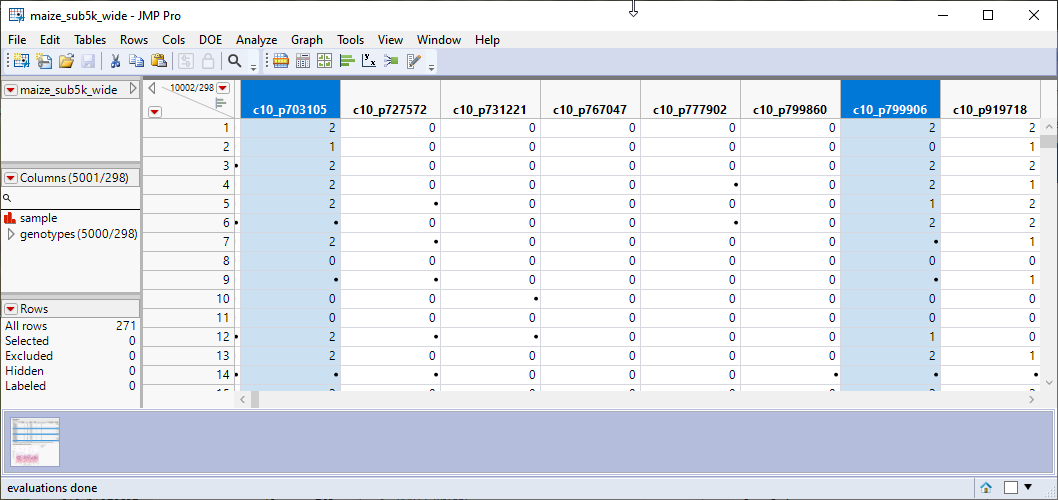Select the sample column in Columns panel

coord(38,218)
